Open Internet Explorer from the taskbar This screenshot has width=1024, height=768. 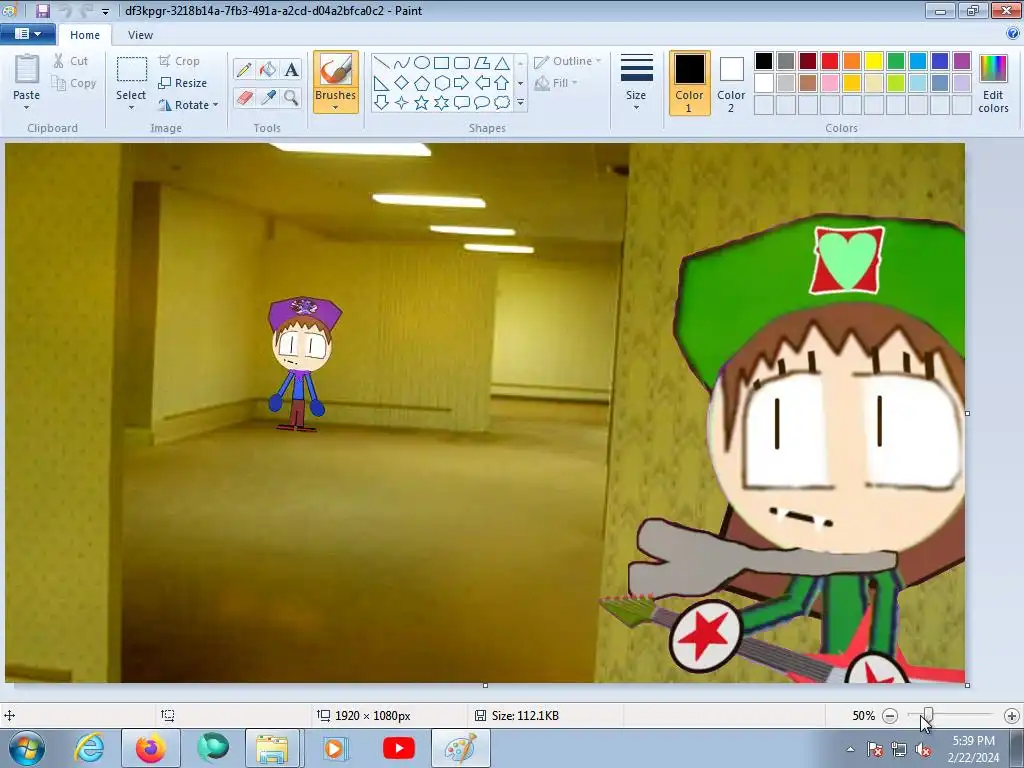89,748
